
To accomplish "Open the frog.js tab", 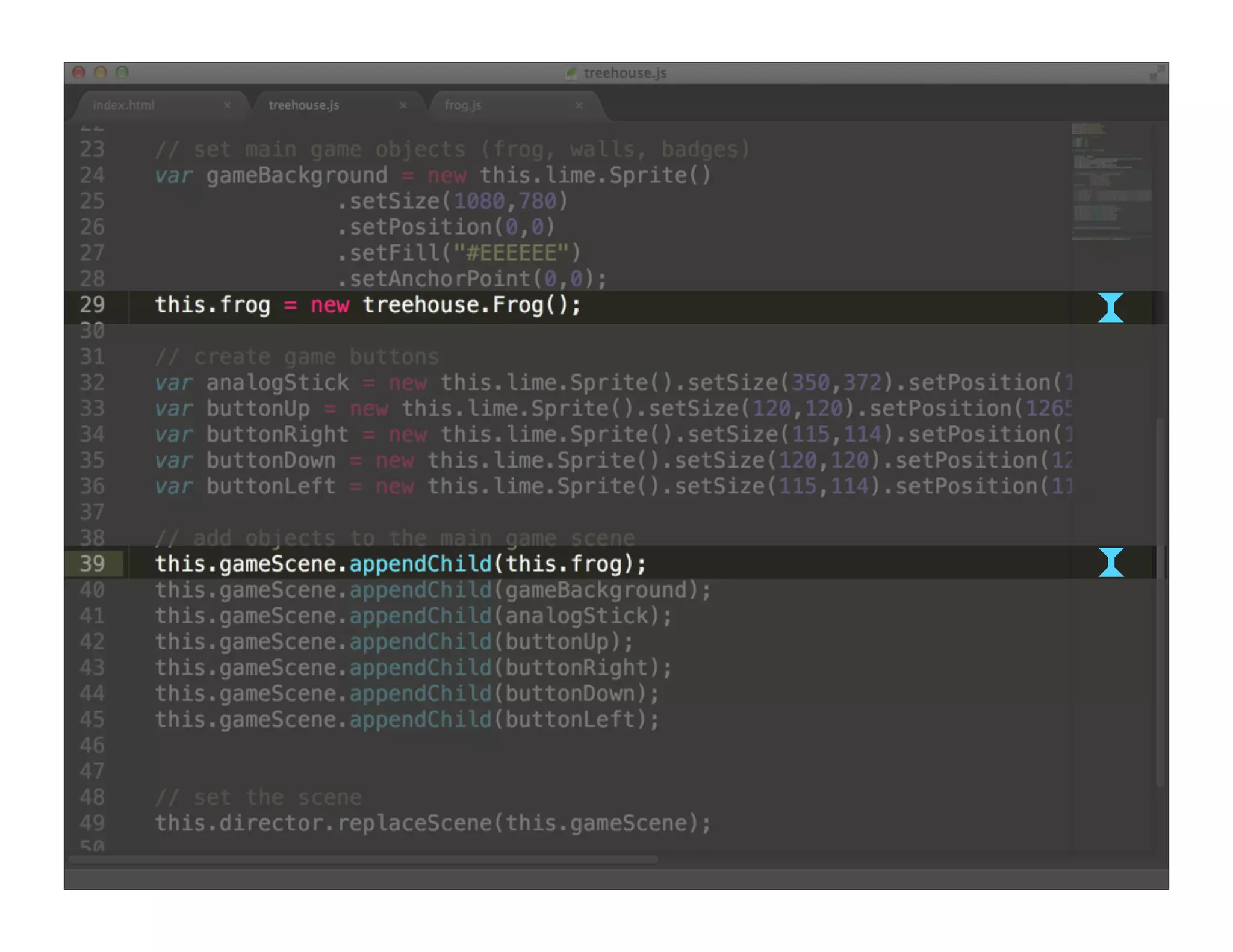I will pyautogui.click(x=462, y=105).
